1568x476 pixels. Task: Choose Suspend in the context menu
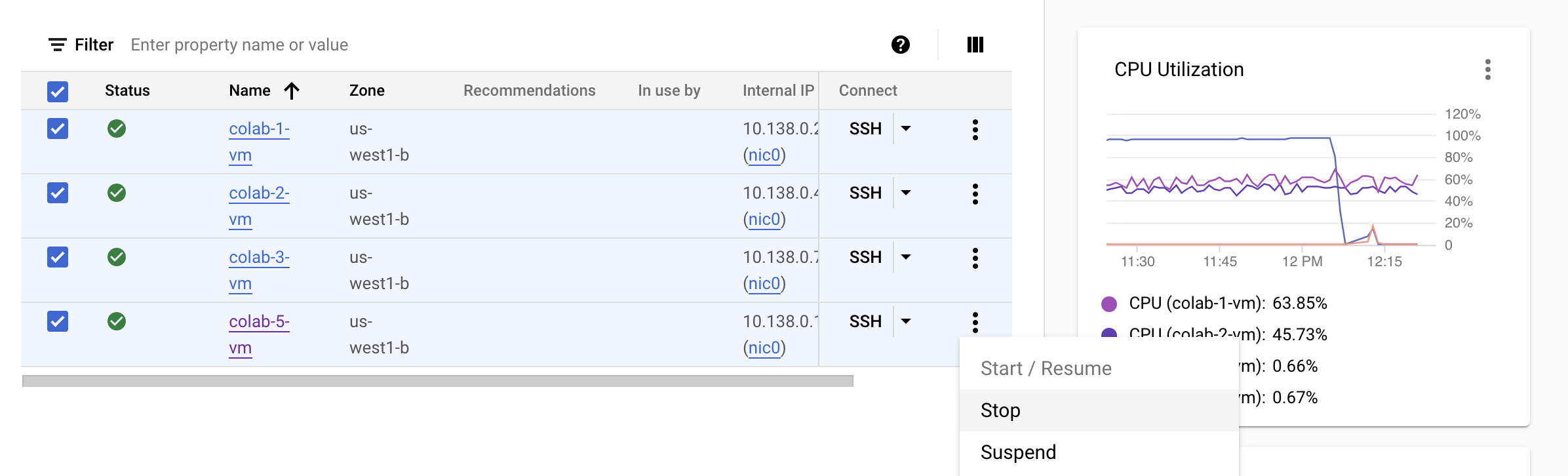(1018, 452)
